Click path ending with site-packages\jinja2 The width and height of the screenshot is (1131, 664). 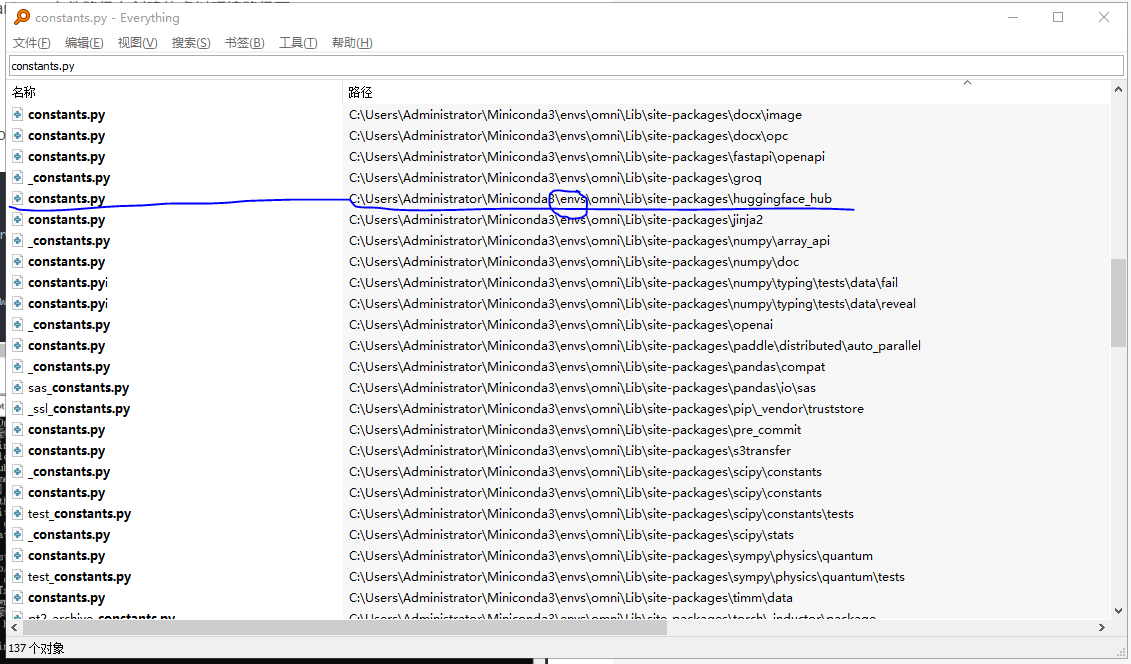coord(555,219)
